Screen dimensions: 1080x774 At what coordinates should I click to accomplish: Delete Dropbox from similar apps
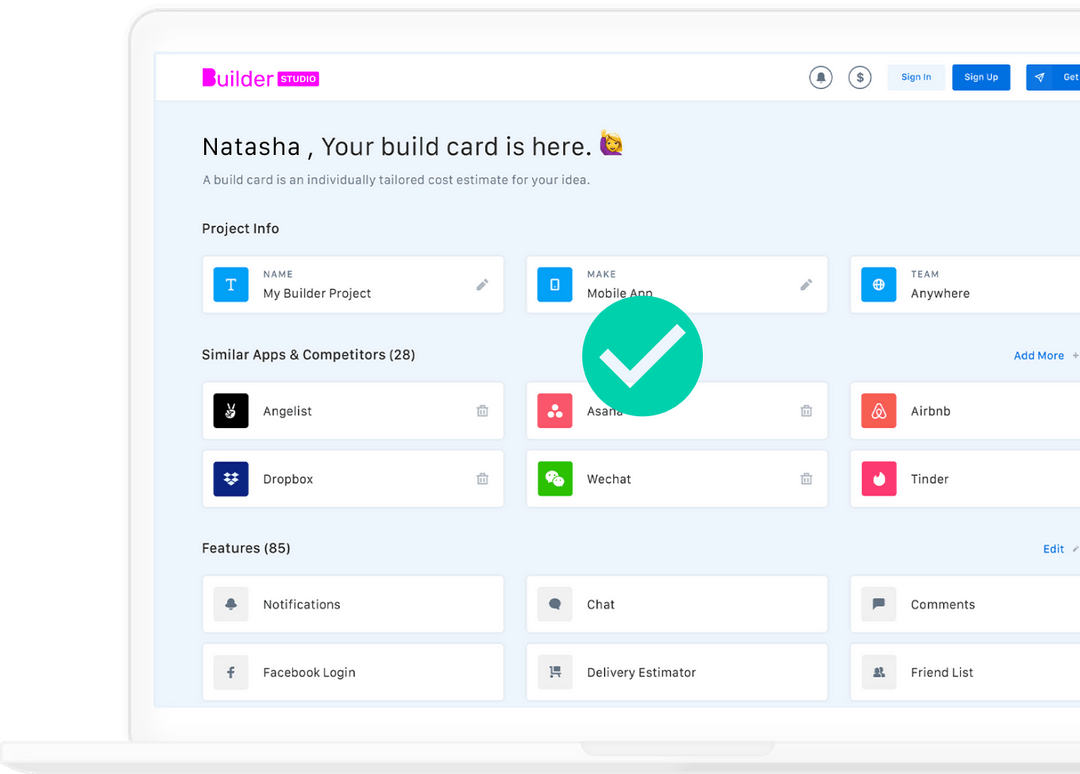pyautogui.click(x=482, y=479)
